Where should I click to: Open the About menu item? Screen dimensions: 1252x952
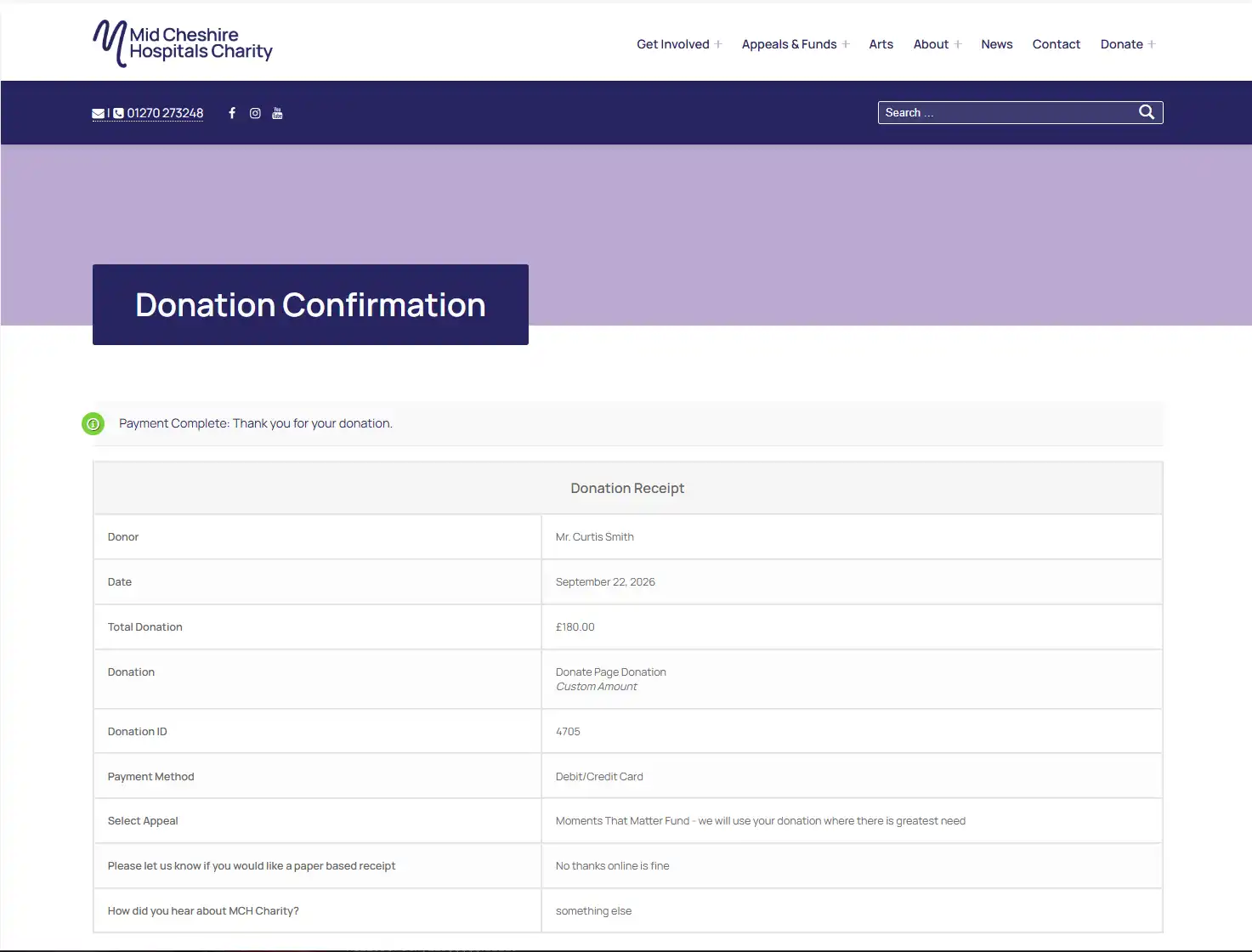[x=931, y=44]
